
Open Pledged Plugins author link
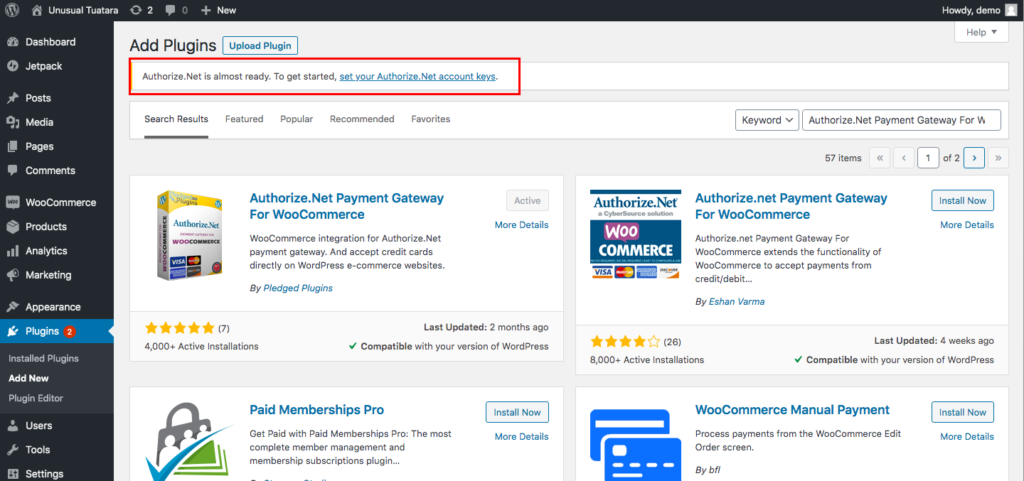pyautogui.click(x=298, y=288)
